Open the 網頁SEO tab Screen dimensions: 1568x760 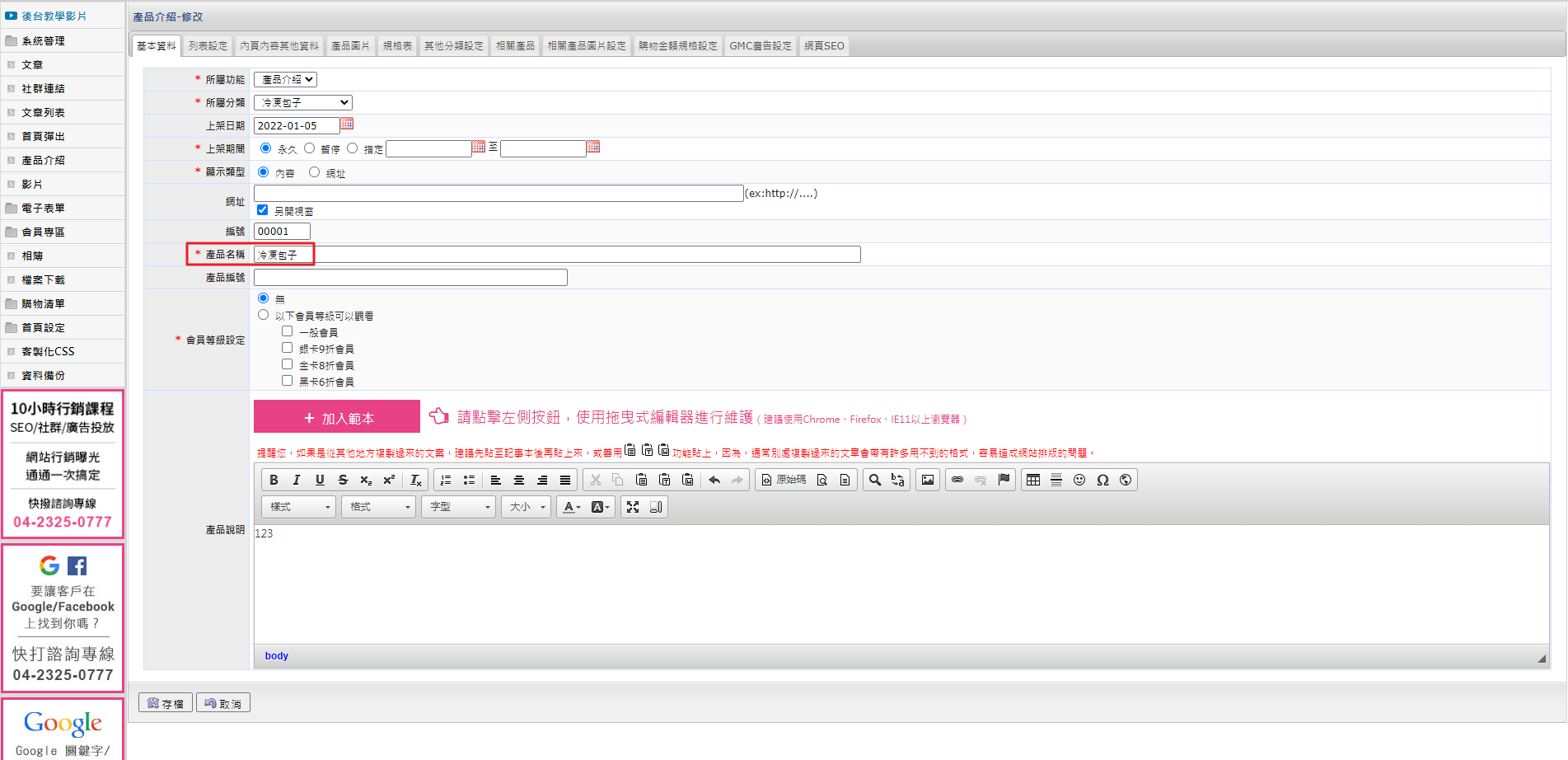click(x=824, y=46)
